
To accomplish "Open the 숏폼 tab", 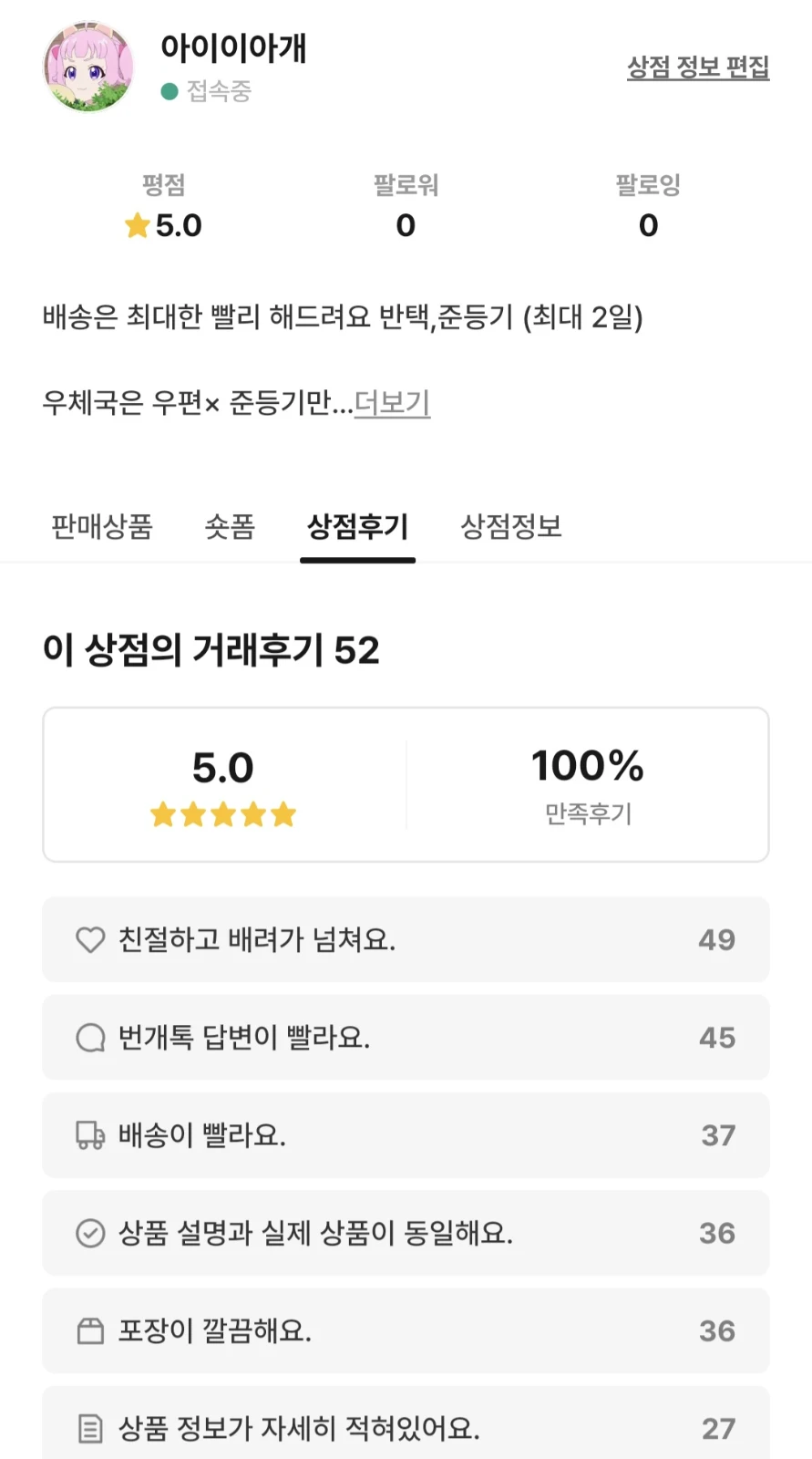I will pyautogui.click(x=230, y=526).
